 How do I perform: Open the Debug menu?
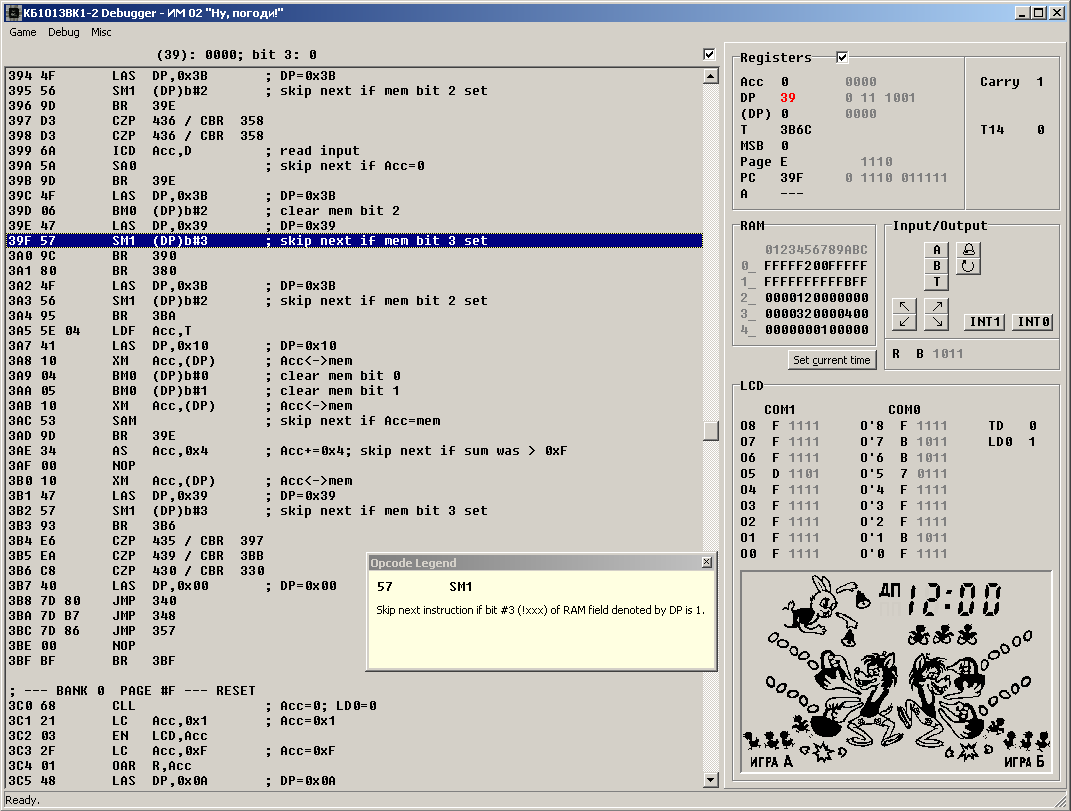tap(64, 32)
